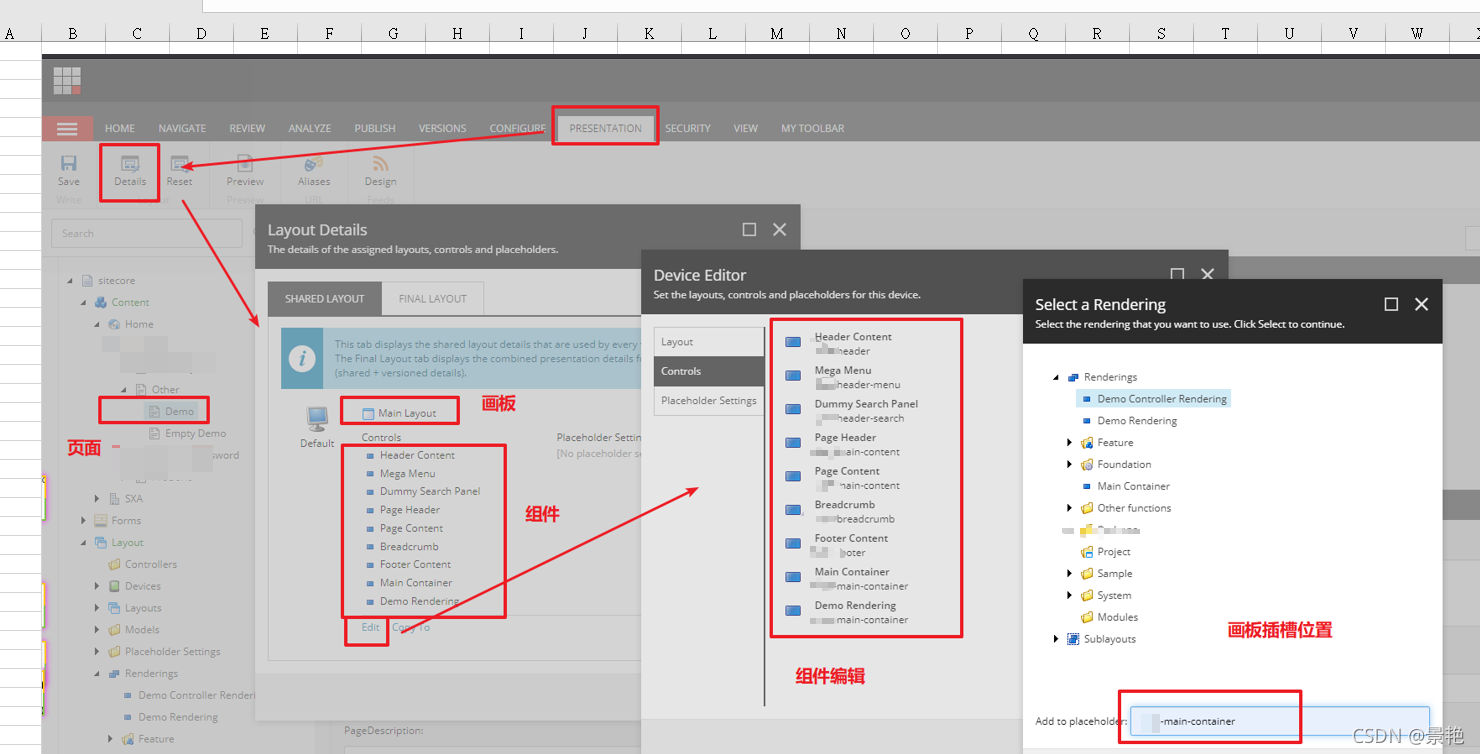Select spreadsheet column header J
The image size is (1480, 754).
[x=585, y=33]
